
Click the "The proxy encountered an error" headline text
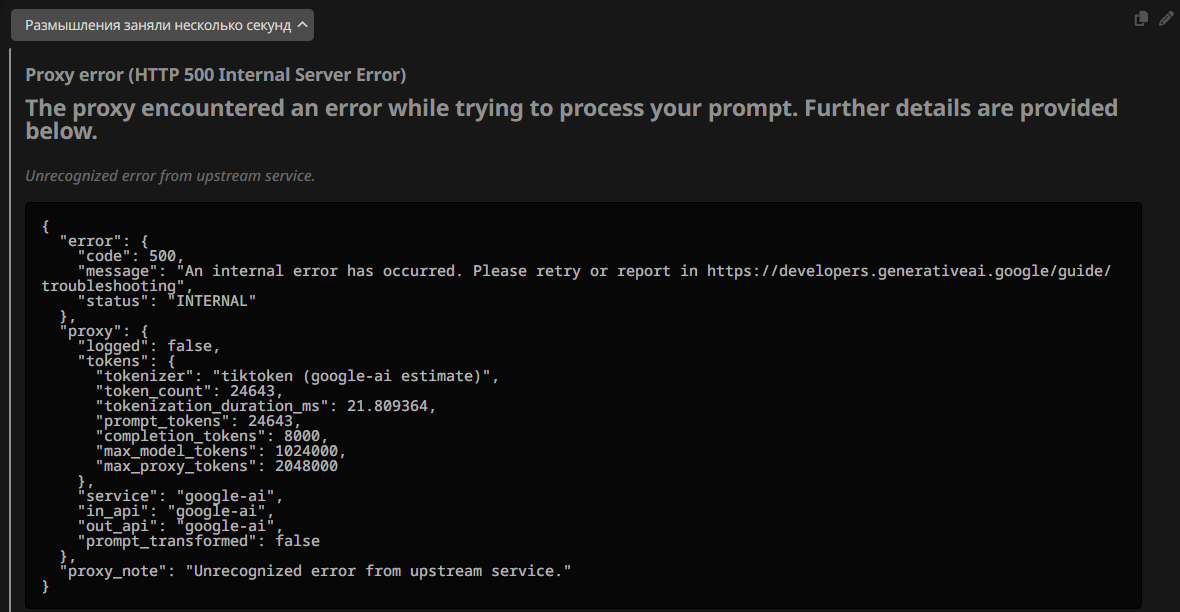572,119
